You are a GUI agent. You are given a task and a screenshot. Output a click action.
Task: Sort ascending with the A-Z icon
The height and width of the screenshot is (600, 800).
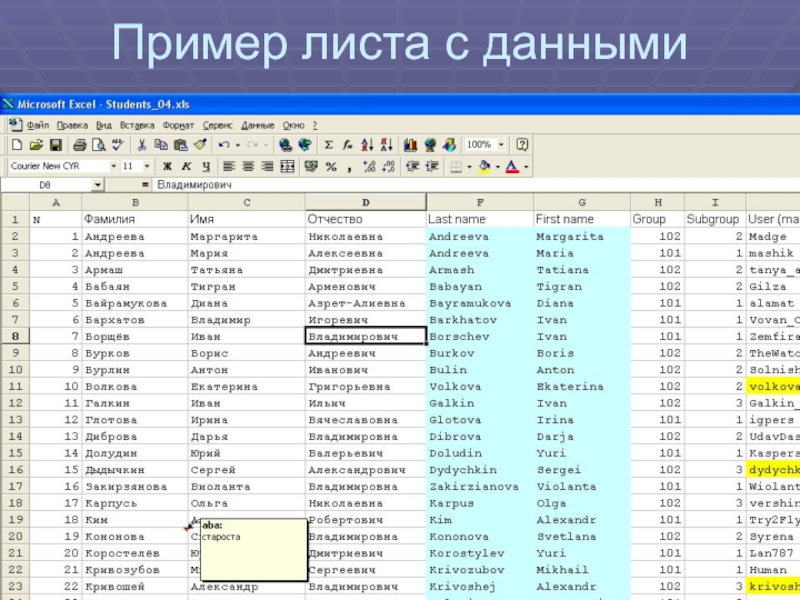pyautogui.click(x=367, y=145)
